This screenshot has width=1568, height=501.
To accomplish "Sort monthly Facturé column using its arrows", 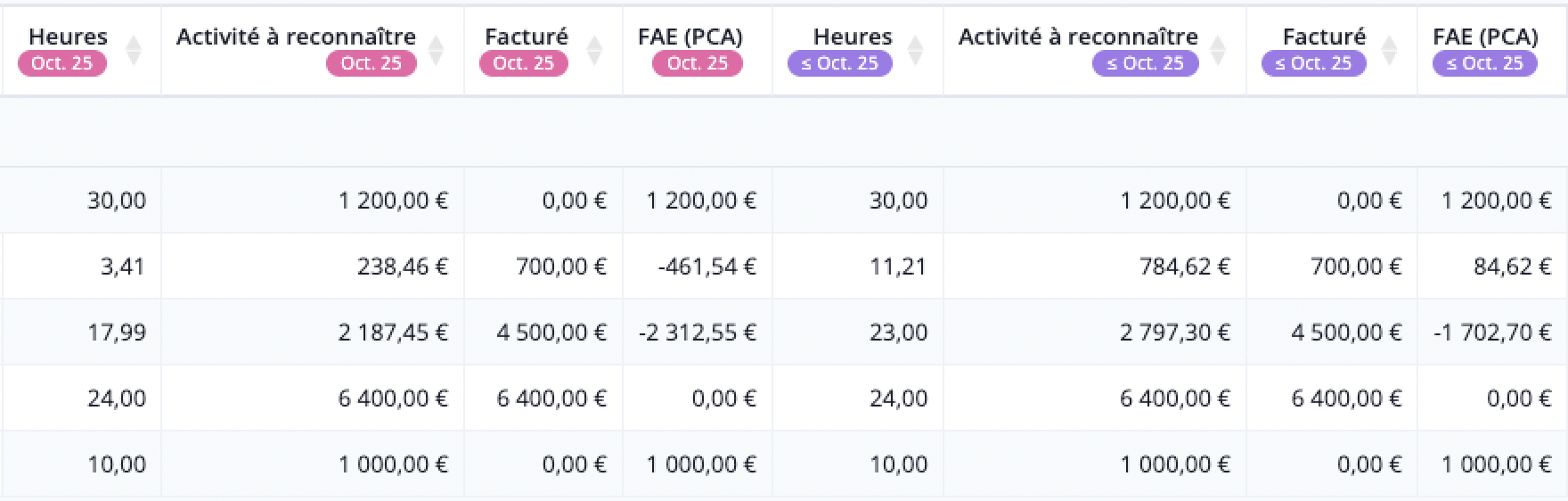I will pyautogui.click(x=594, y=51).
